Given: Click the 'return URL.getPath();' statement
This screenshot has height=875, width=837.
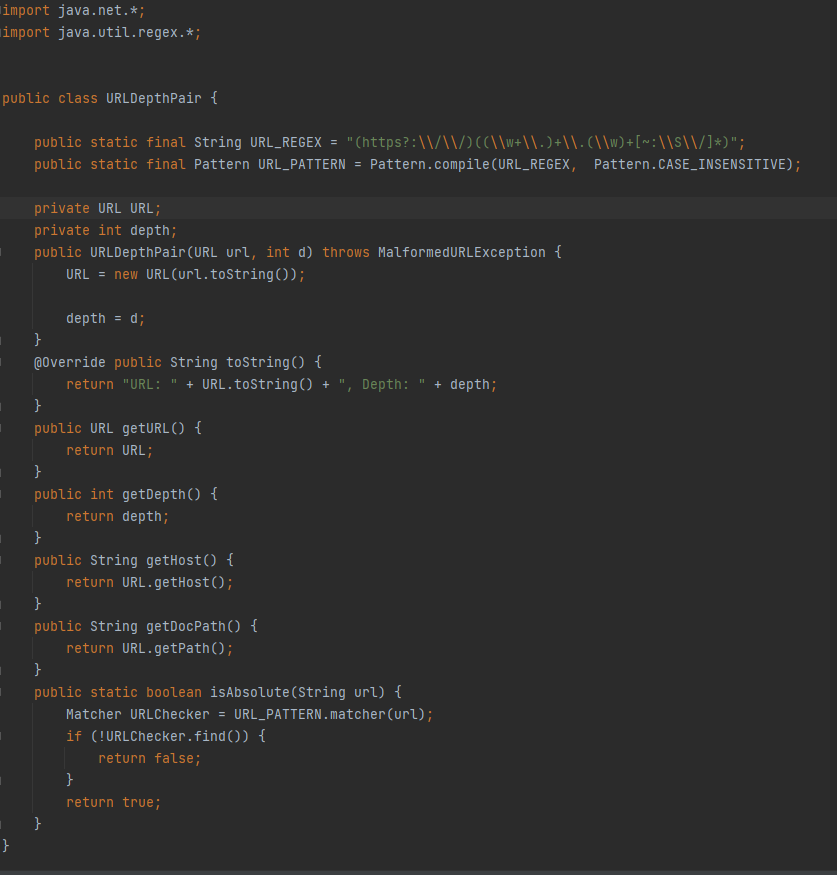Looking at the screenshot, I should point(150,648).
